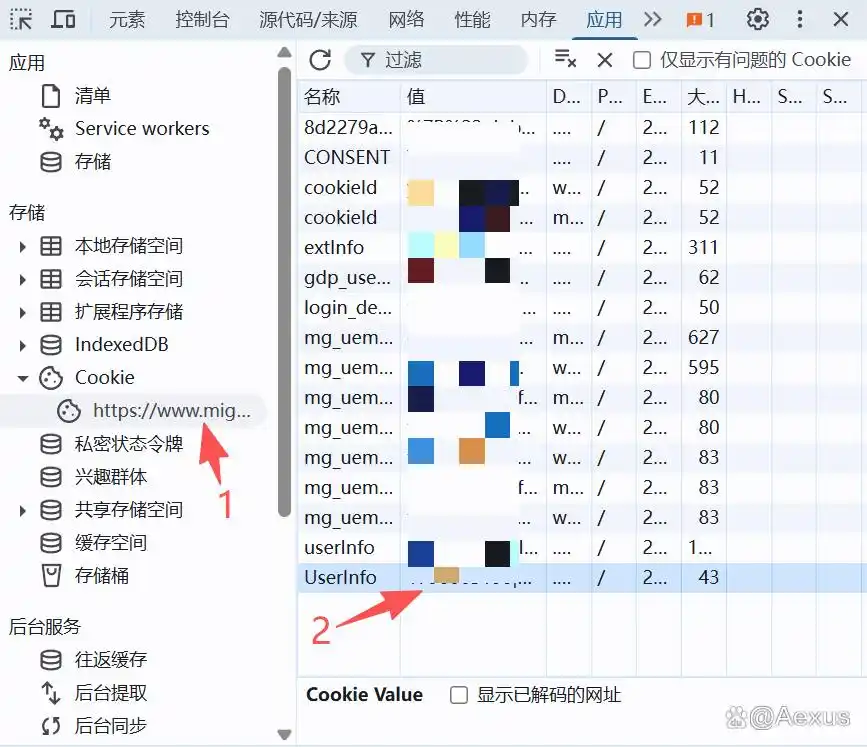Image resolution: width=867 pixels, height=747 pixels.
Task: Open the three-dot DevTools menu
Action: pyautogui.click(x=799, y=20)
